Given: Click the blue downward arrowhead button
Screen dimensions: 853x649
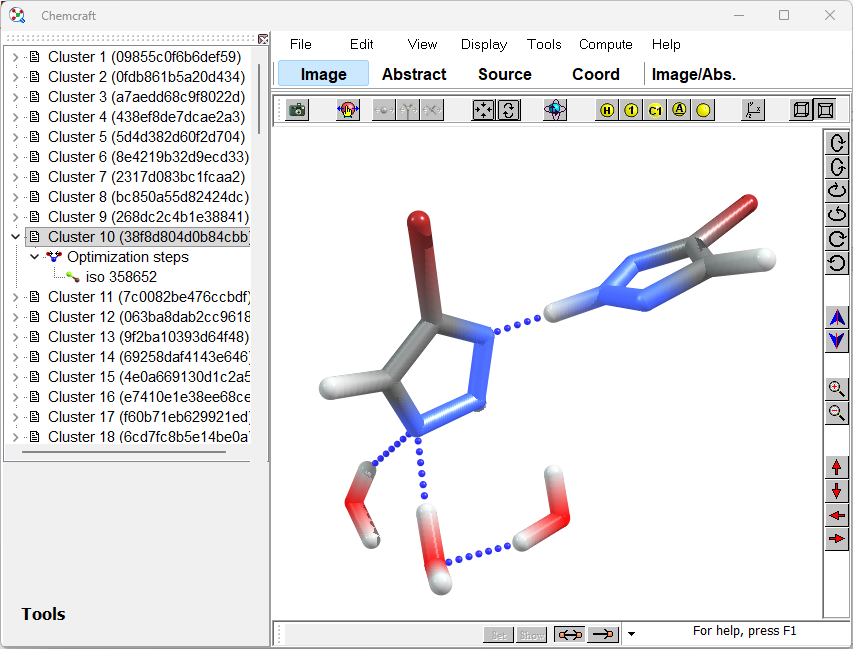Looking at the screenshot, I should pos(837,341).
